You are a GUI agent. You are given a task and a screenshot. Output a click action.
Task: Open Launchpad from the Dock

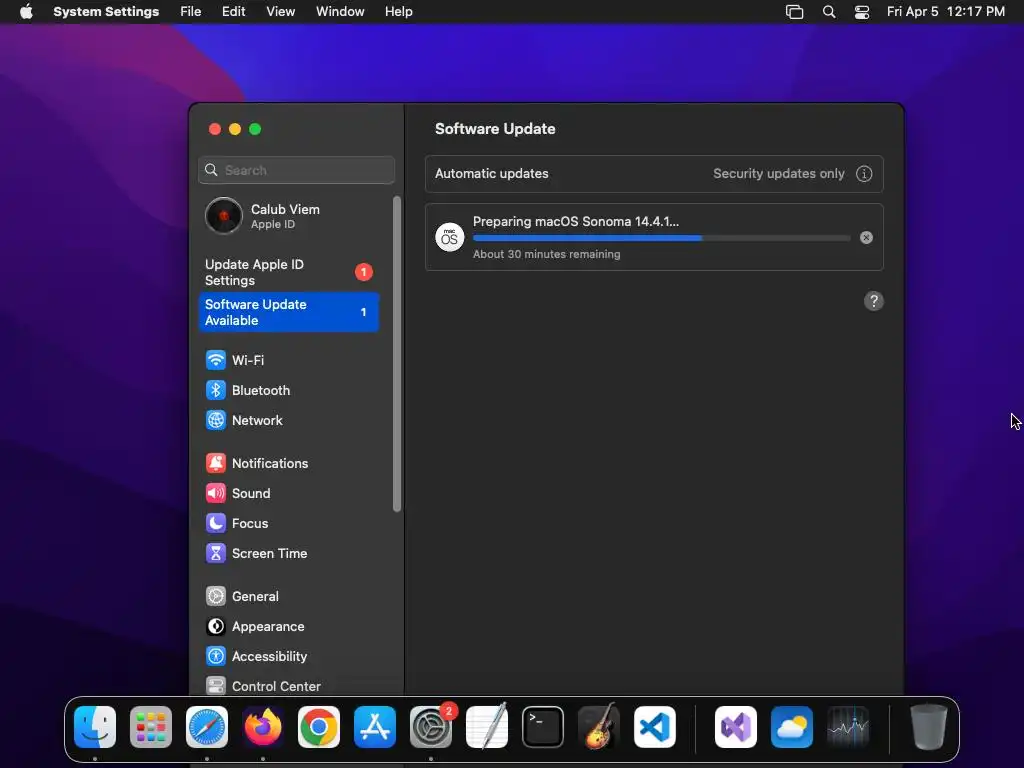pyautogui.click(x=151, y=727)
